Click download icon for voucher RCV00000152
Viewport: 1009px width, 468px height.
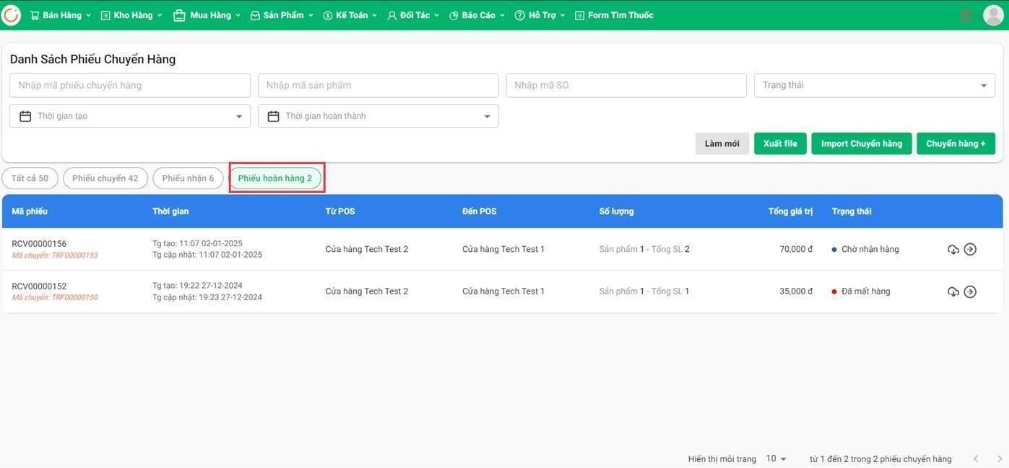point(953,291)
